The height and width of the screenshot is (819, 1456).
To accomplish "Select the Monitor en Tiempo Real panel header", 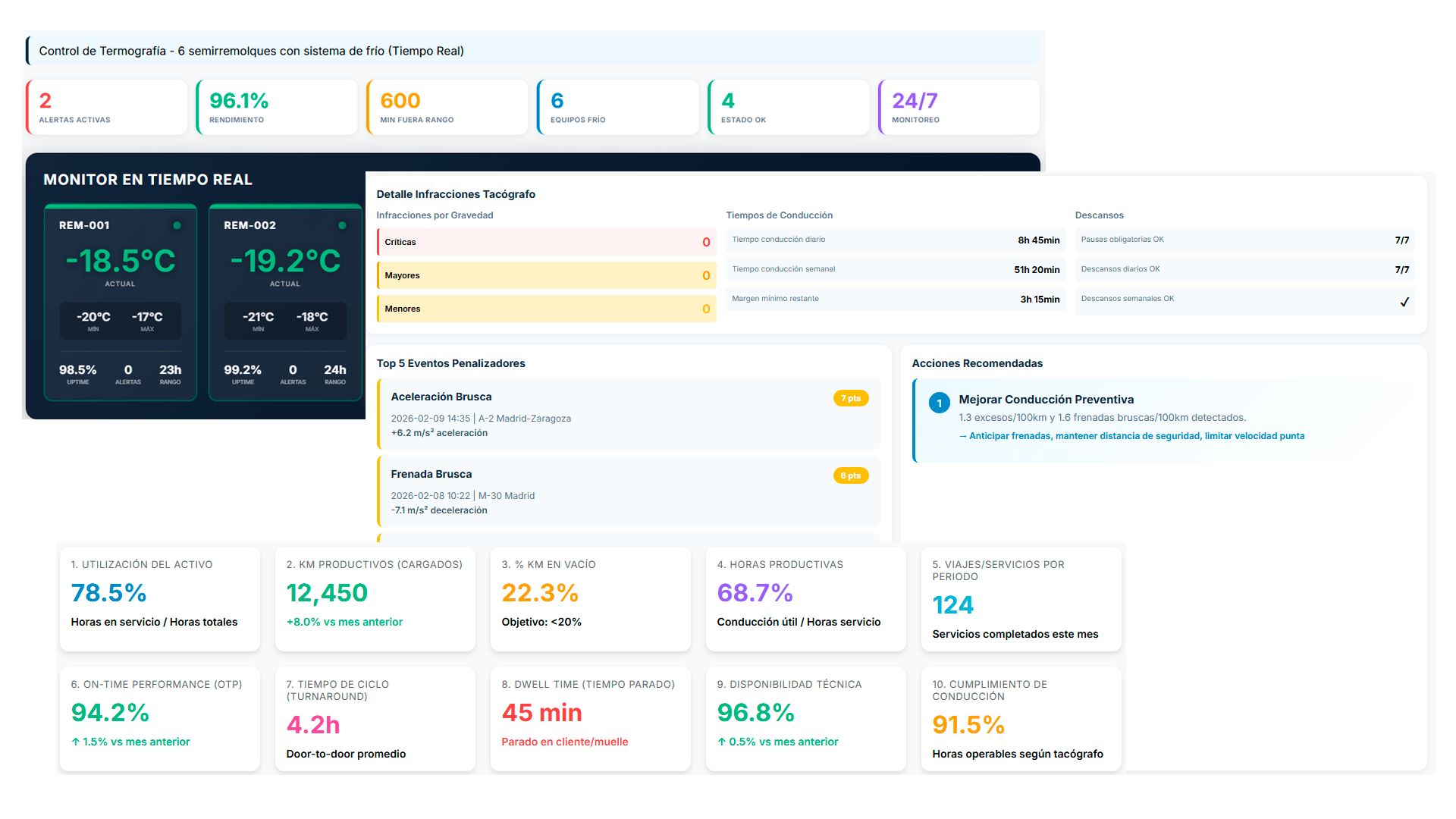I will point(147,180).
